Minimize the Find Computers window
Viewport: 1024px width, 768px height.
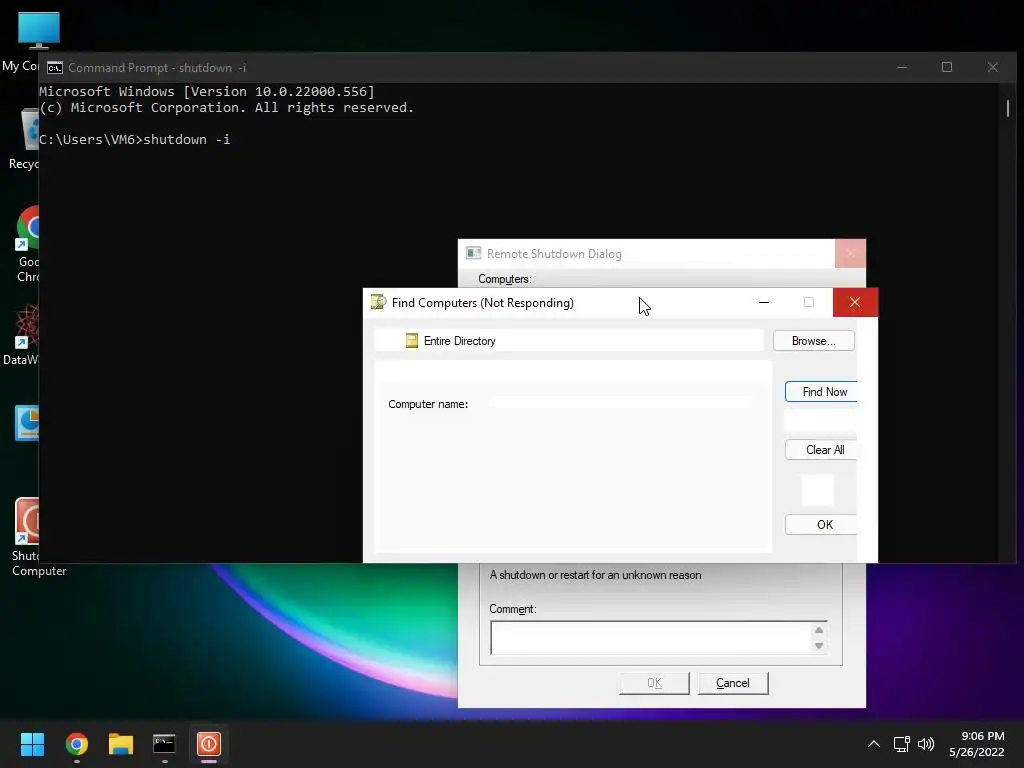tap(763, 302)
